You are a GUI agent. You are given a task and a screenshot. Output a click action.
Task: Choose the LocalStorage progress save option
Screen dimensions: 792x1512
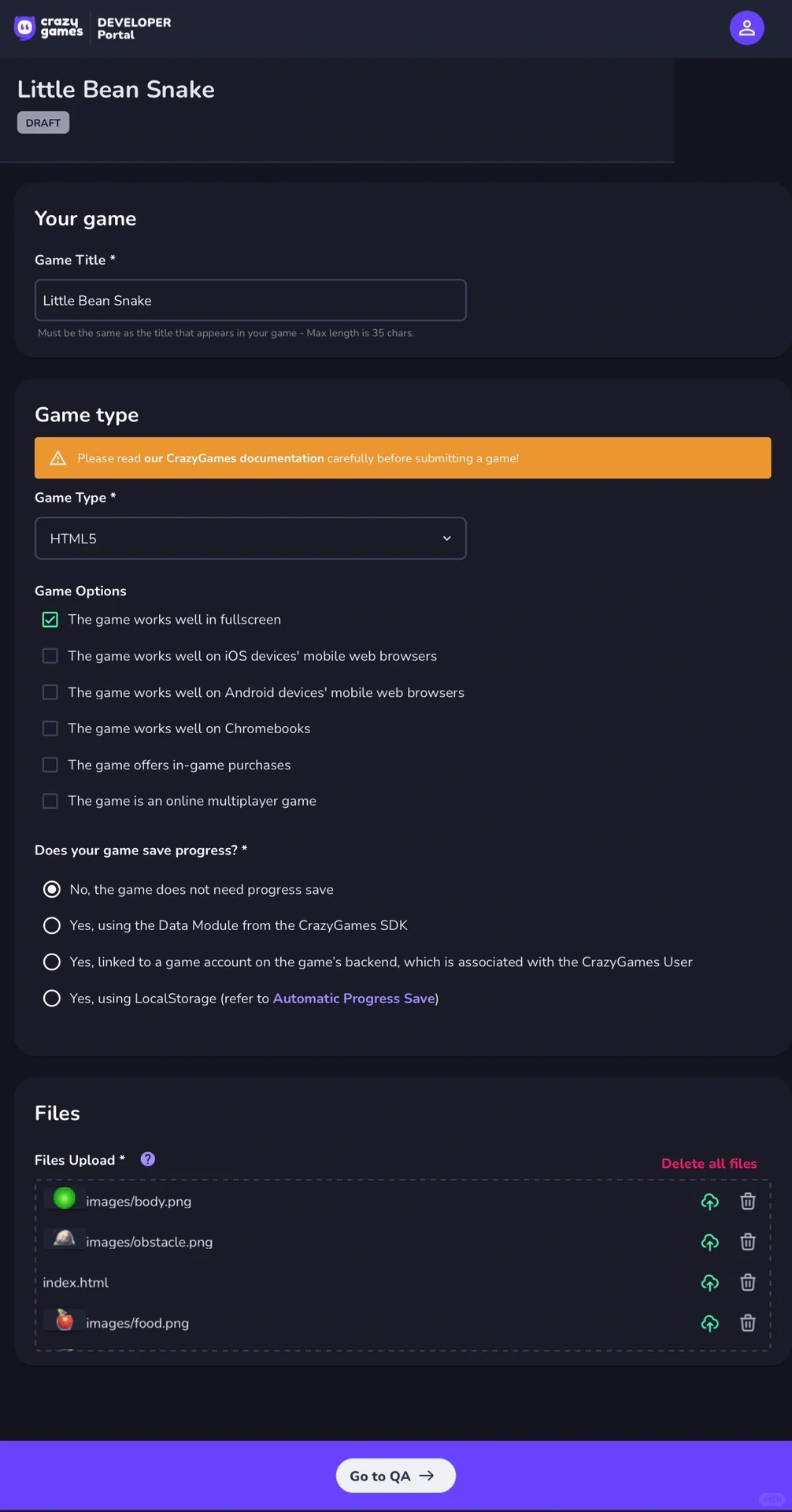coord(52,999)
